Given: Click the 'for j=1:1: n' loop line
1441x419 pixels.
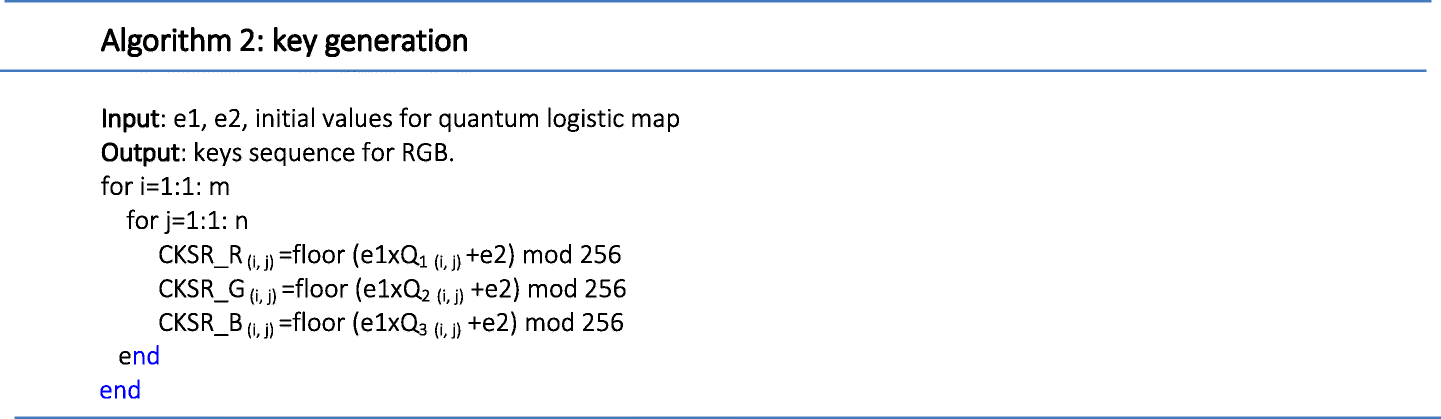Looking at the screenshot, I should (x=188, y=222).
